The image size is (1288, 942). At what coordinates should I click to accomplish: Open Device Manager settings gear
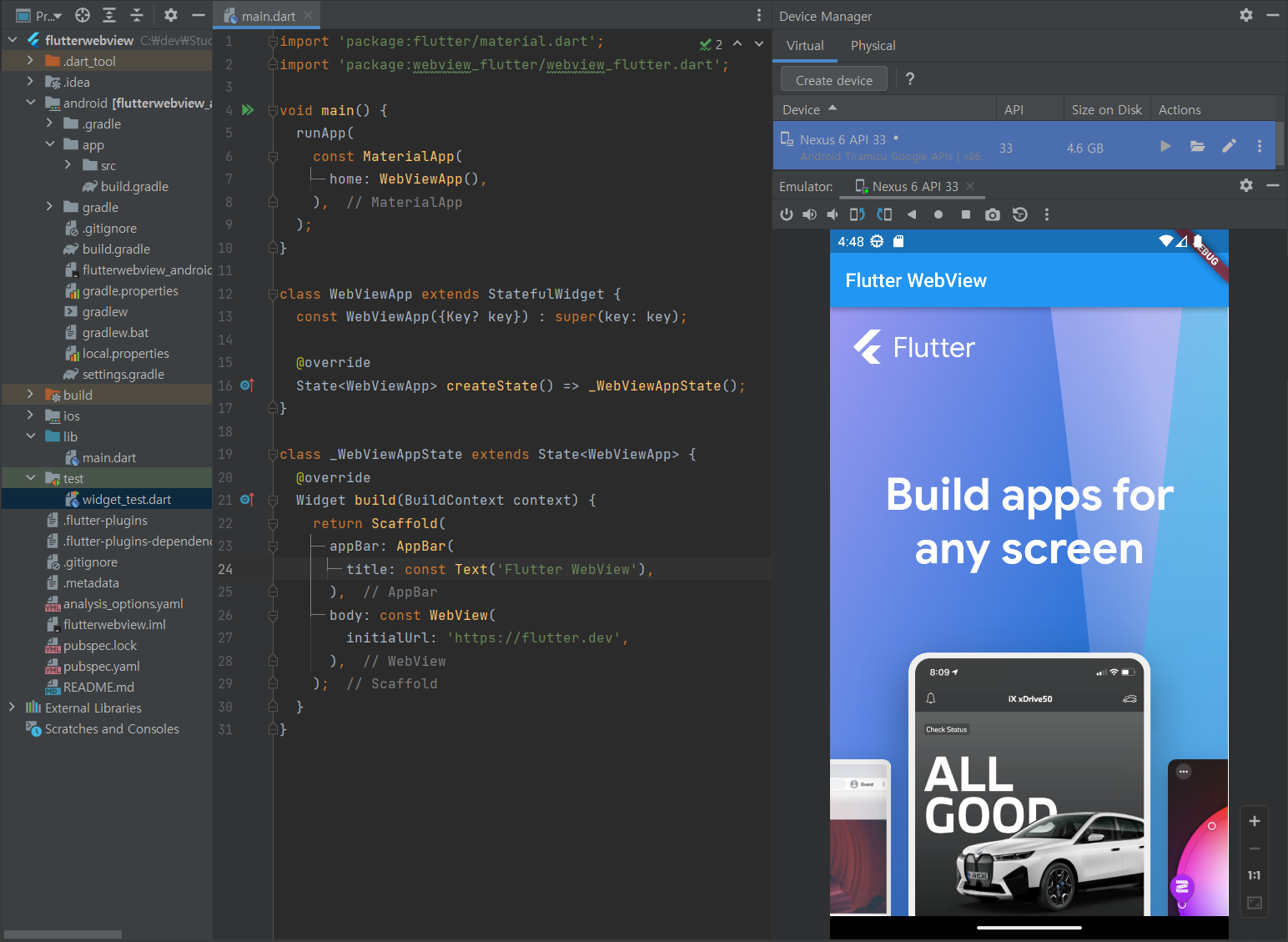(x=1246, y=15)
